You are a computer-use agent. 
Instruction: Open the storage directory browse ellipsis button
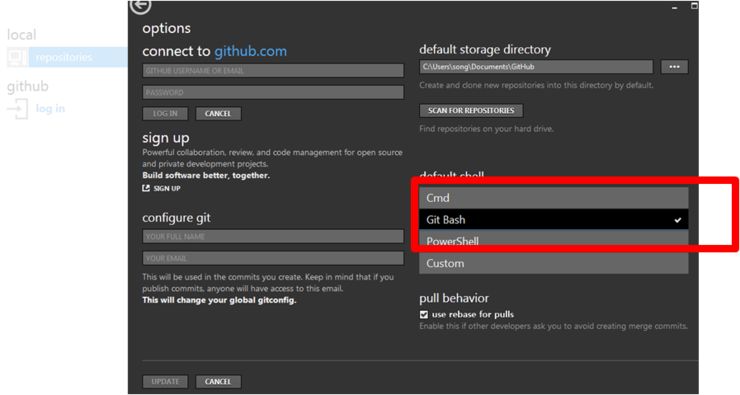point(674,67)
